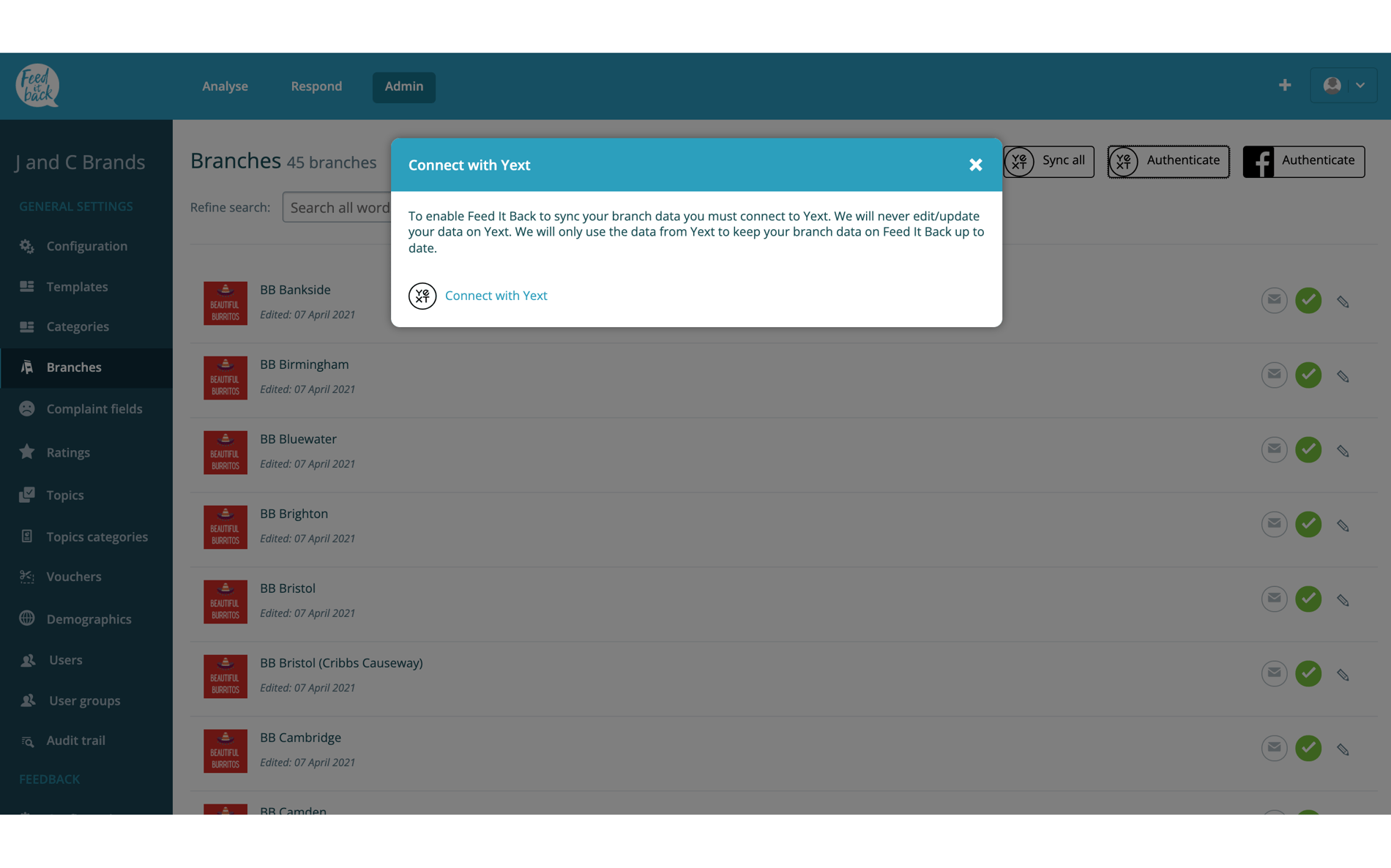Viewport: 1391px width, 868px height.
Task: Click the Configuration gears icon
Action: tap(27, 247)
